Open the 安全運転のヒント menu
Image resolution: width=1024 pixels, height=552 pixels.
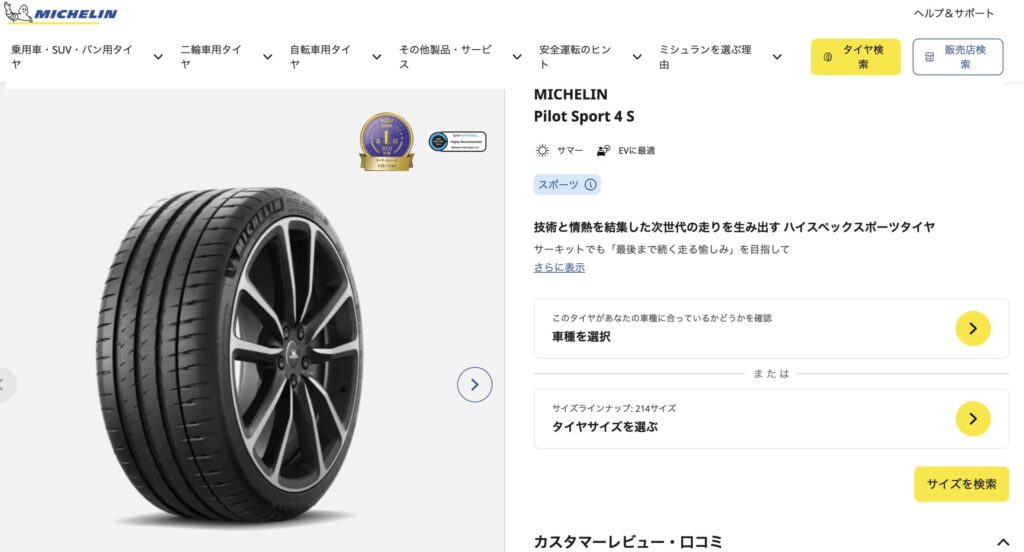pos(578,56)
